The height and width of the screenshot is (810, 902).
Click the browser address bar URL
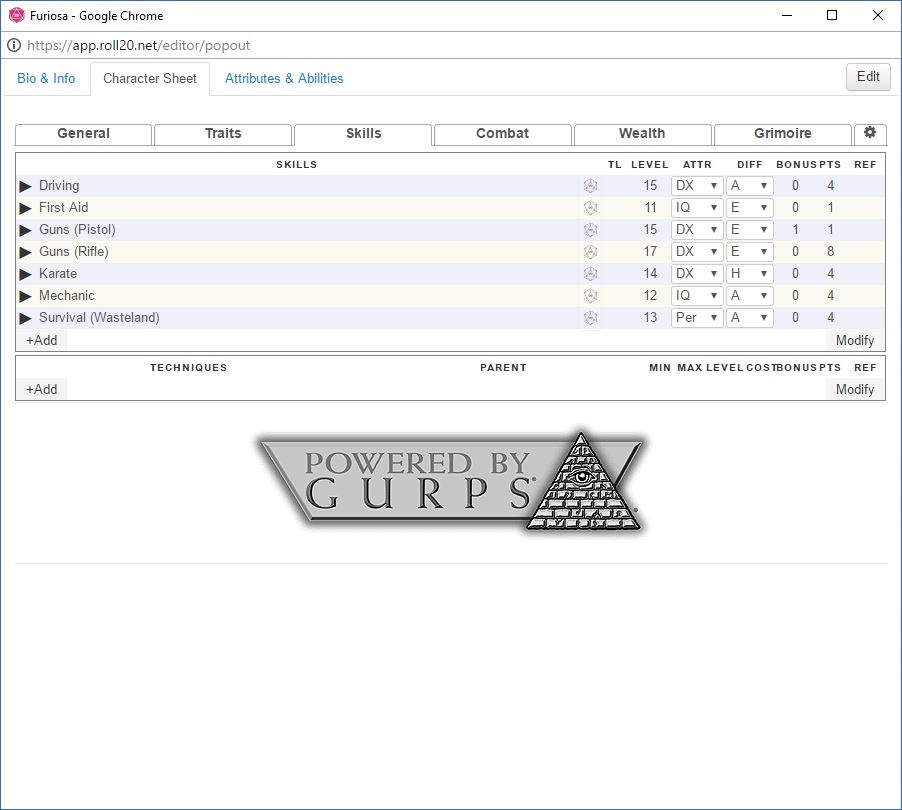(x=139, y=45)
